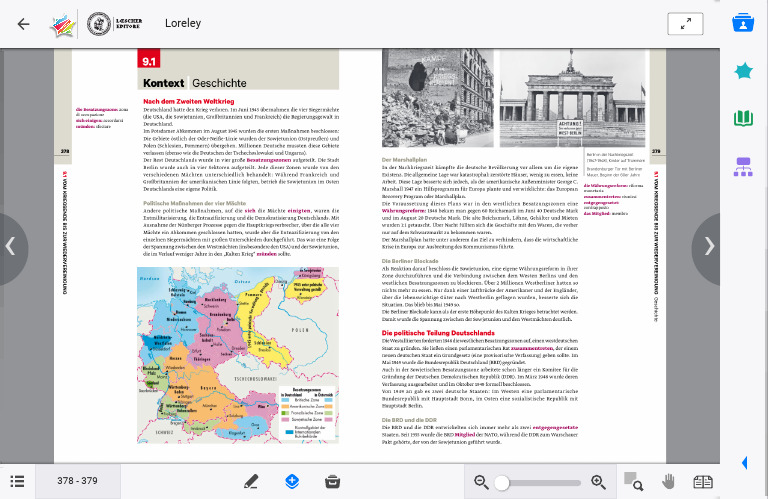This screenshot has height=499, width=768.
Task: Select the pencil annotation tool
Action: click(251, 482)
